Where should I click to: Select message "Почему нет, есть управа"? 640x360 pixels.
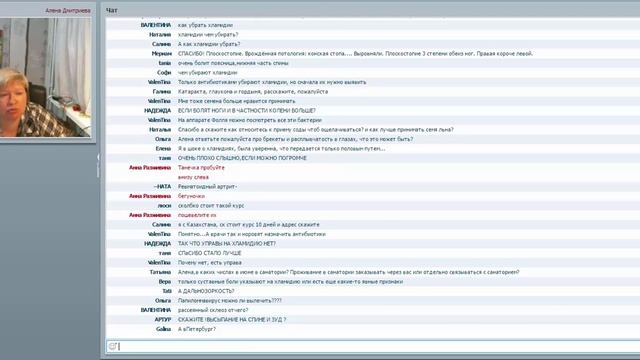[x=210, y=263]
